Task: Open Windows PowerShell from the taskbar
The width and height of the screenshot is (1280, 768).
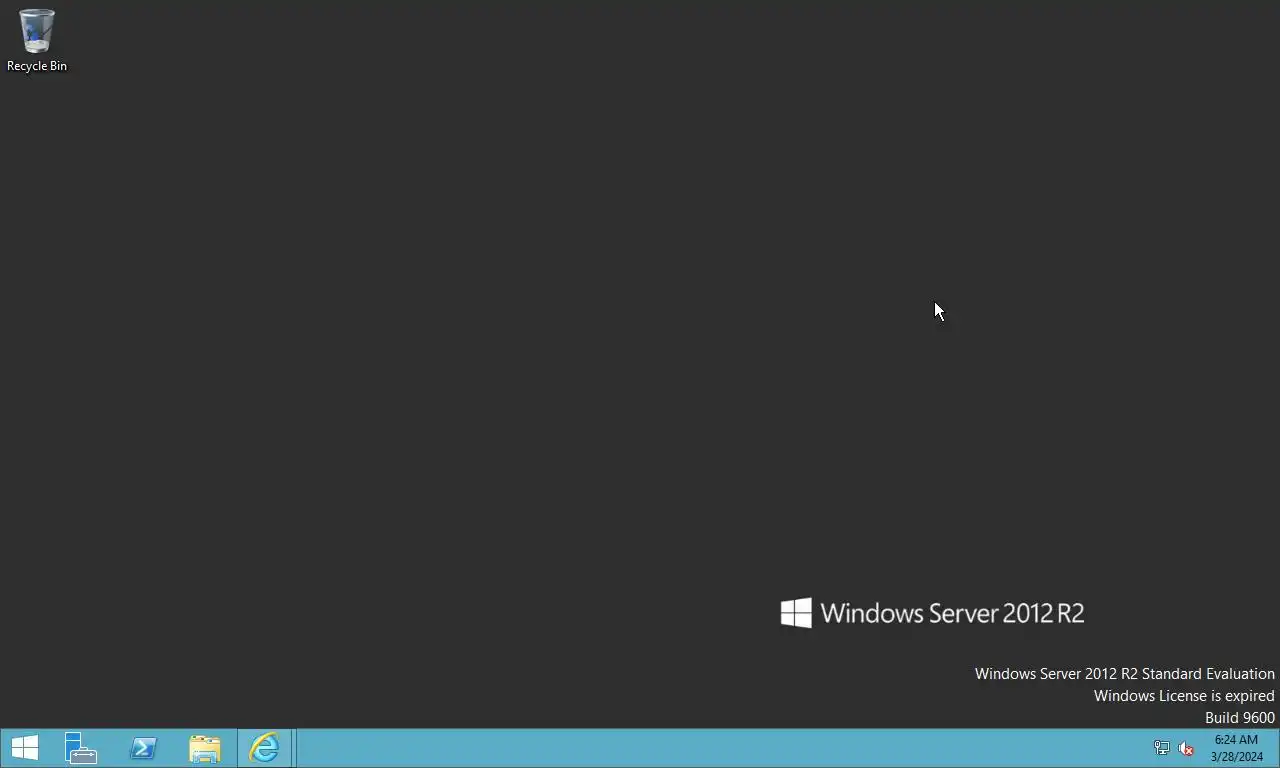Action: click(143, 748)
